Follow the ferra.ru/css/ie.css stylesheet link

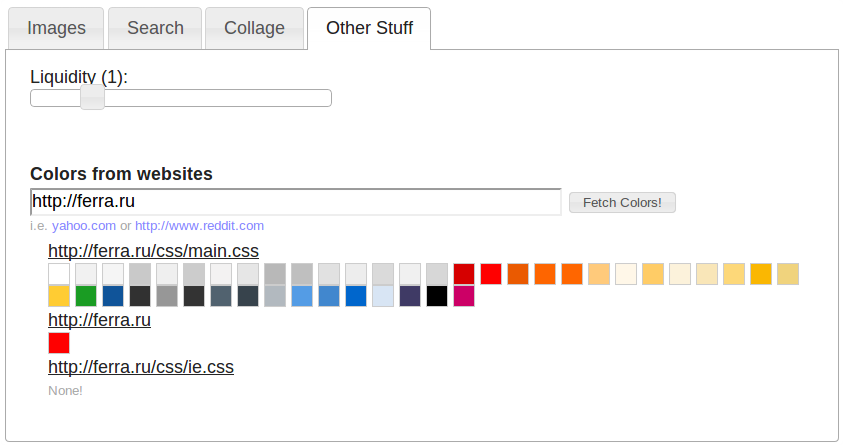point(140,367)
